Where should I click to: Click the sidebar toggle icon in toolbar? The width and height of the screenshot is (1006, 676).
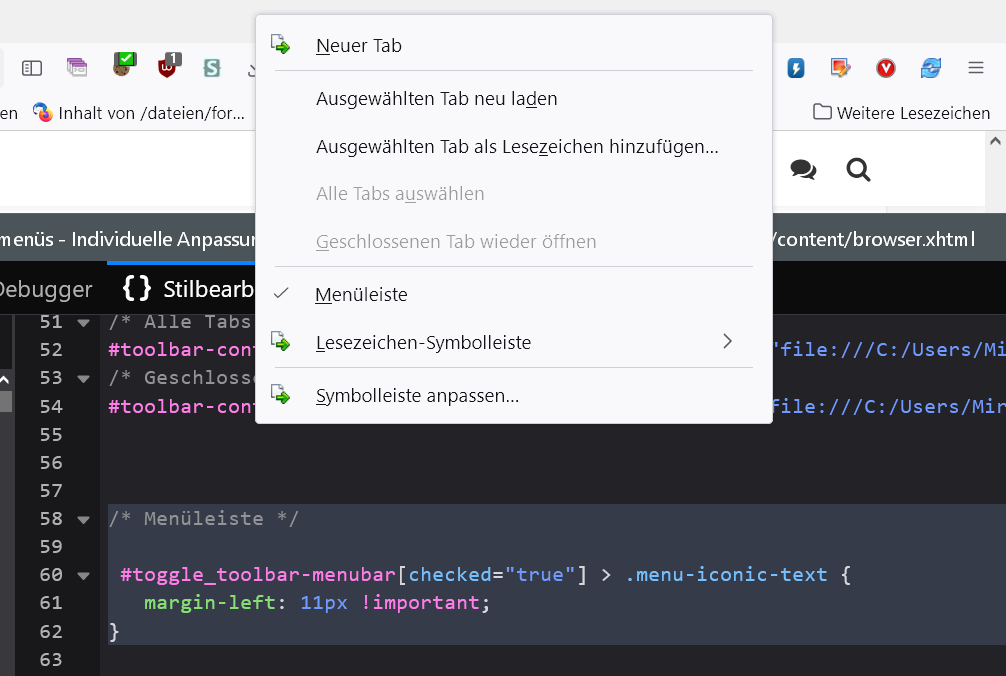tap(32, 68)
